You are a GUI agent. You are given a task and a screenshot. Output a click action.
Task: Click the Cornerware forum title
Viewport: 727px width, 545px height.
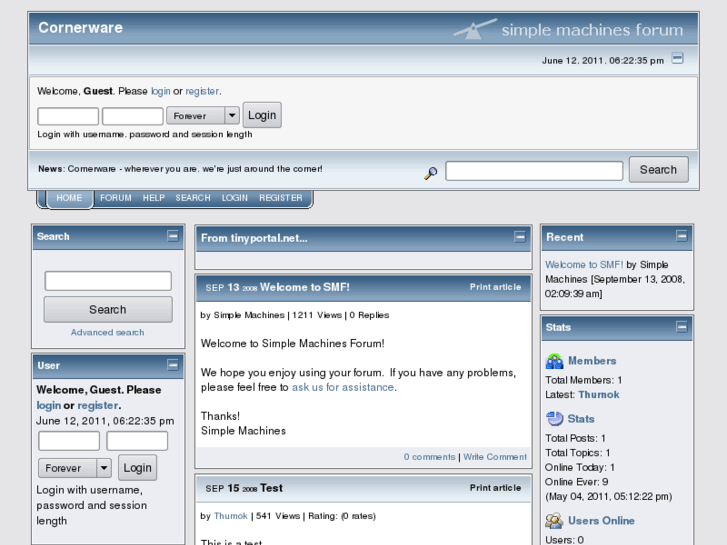click(80, 28)
